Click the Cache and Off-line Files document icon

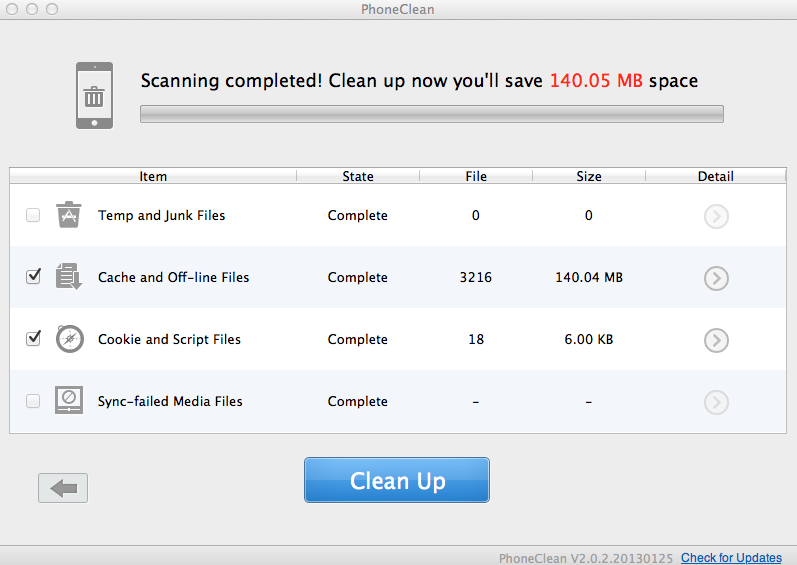coord(69,277)
